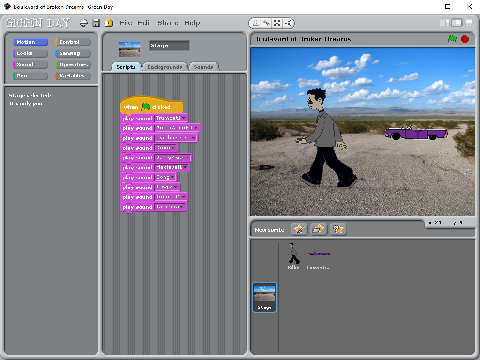Open the File menu
480x360 pixels.
click(126, 23)
